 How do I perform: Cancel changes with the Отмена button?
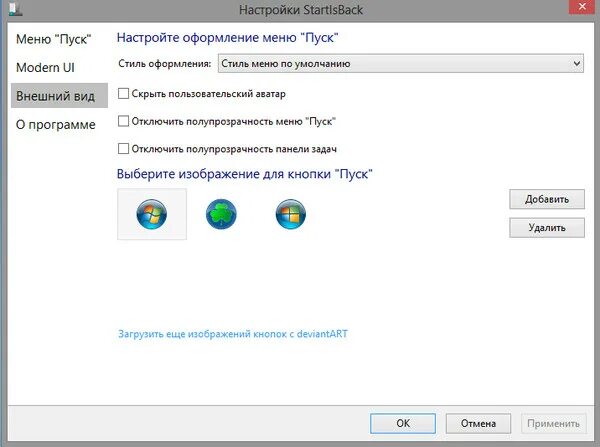point(478,423)
